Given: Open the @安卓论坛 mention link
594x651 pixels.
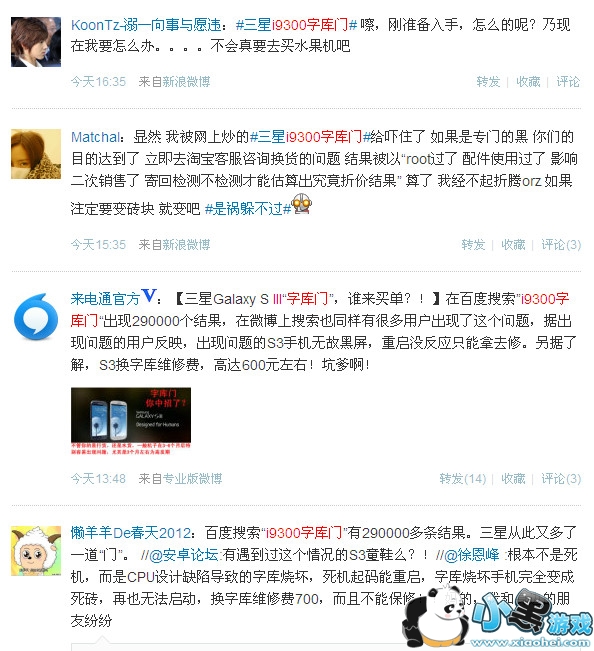Looking at the screenshot, I should pos(183,555).
